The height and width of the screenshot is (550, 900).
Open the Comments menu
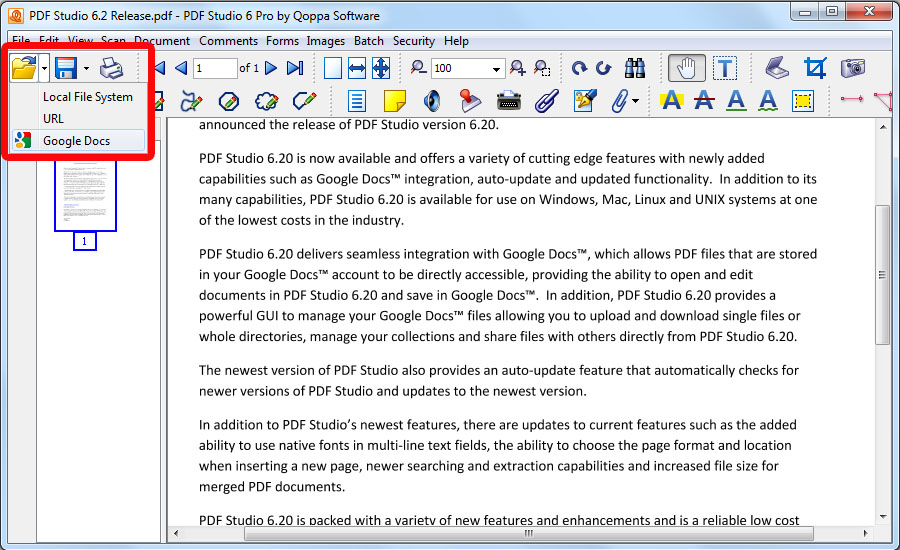pyautogui.click(x=228, y=41)
